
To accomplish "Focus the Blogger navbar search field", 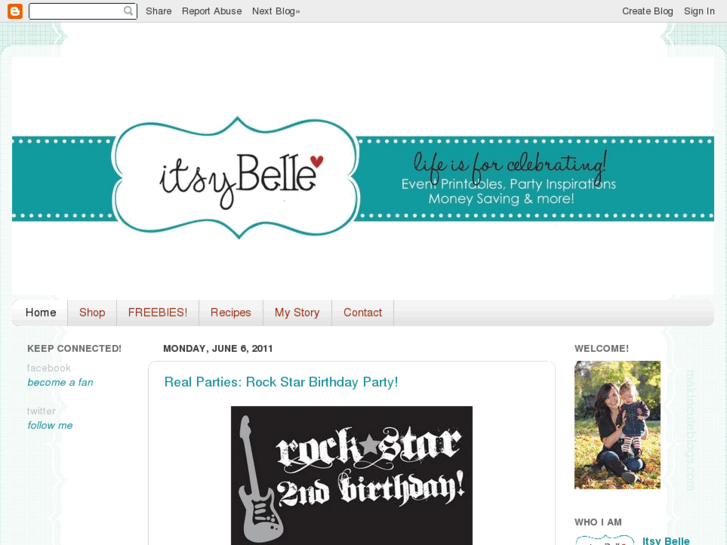I will coord(83,11).
